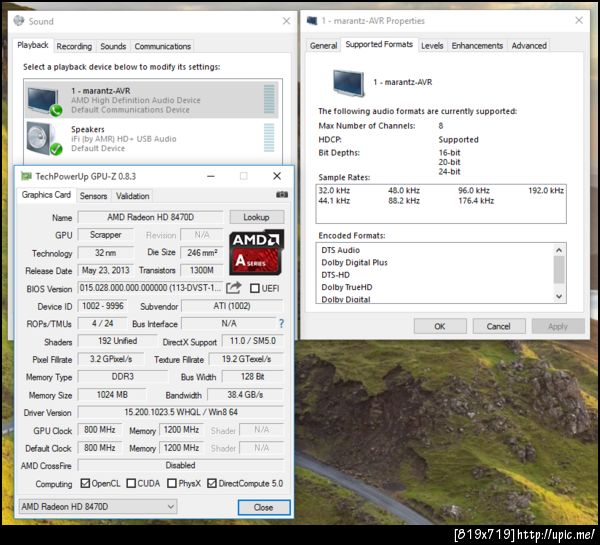Click the AMD A-Series logo in GPU-Z
Screen dimensions: 600x545
coord(256,252)
